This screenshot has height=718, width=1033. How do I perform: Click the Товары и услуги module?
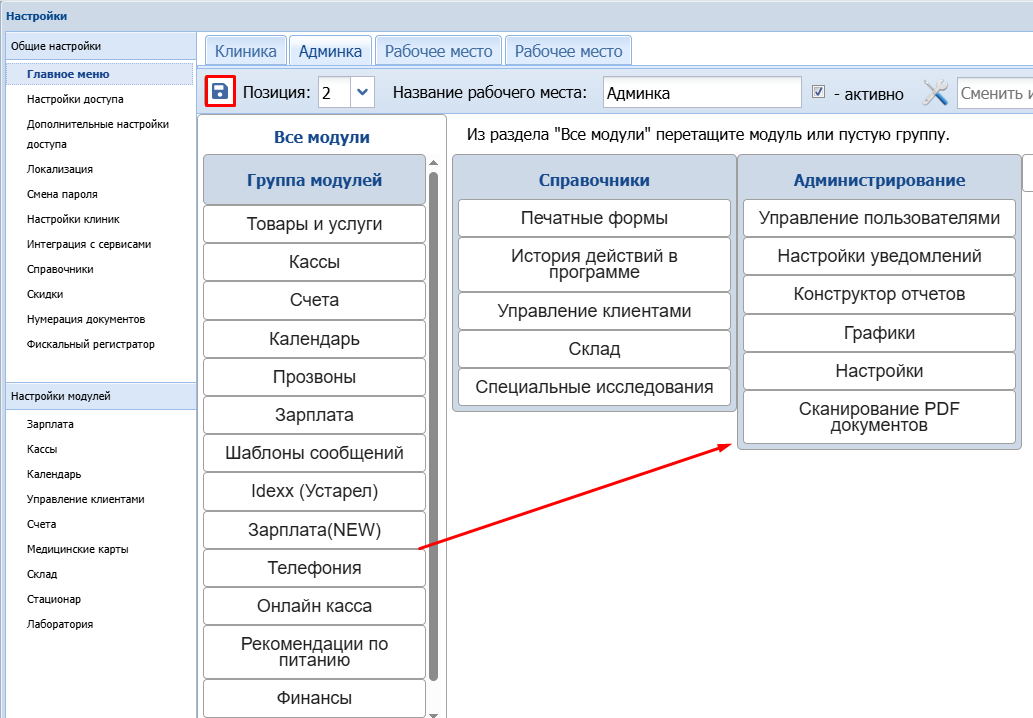(314, 224)
